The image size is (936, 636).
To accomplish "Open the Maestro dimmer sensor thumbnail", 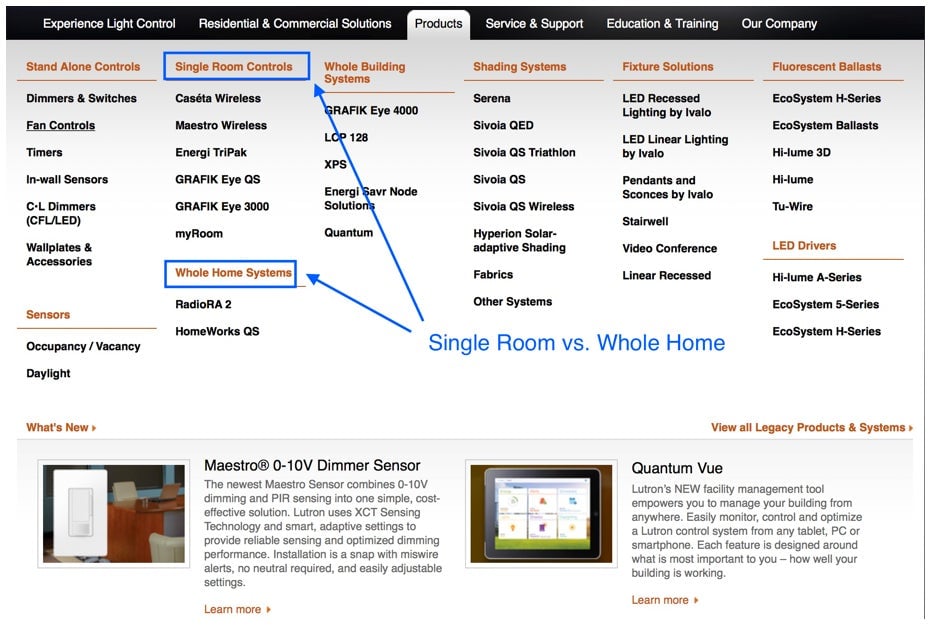I will [x=113, y=514].
